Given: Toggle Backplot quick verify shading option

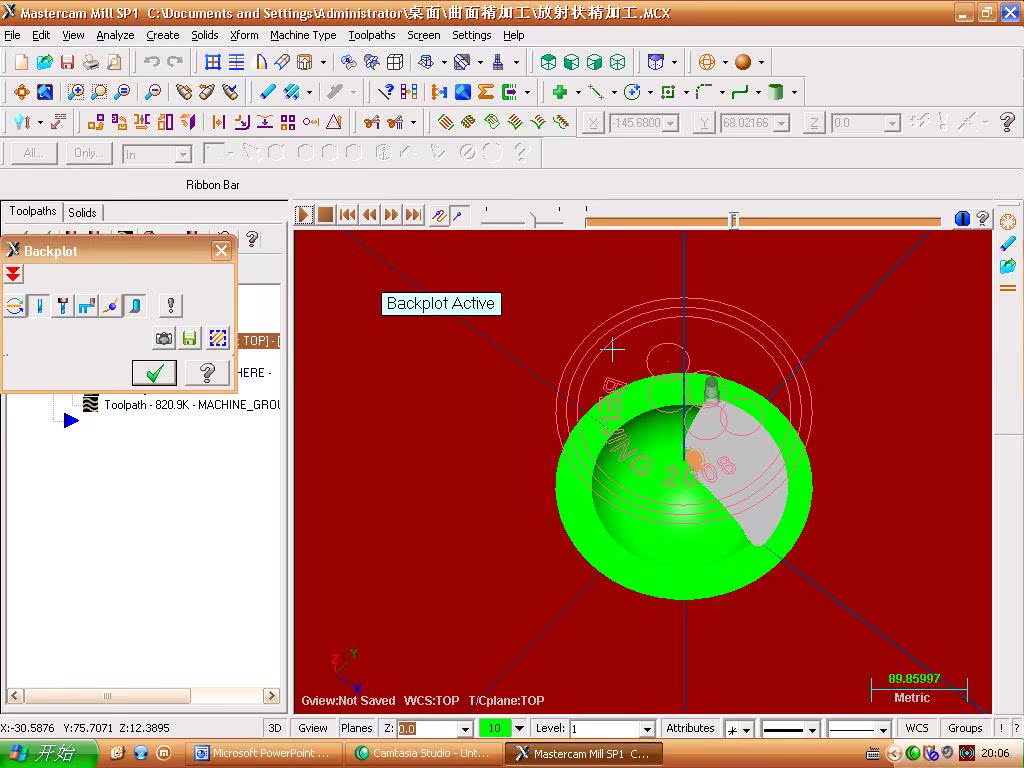Looking at the screenshot, I should click(x=135, y=306).
